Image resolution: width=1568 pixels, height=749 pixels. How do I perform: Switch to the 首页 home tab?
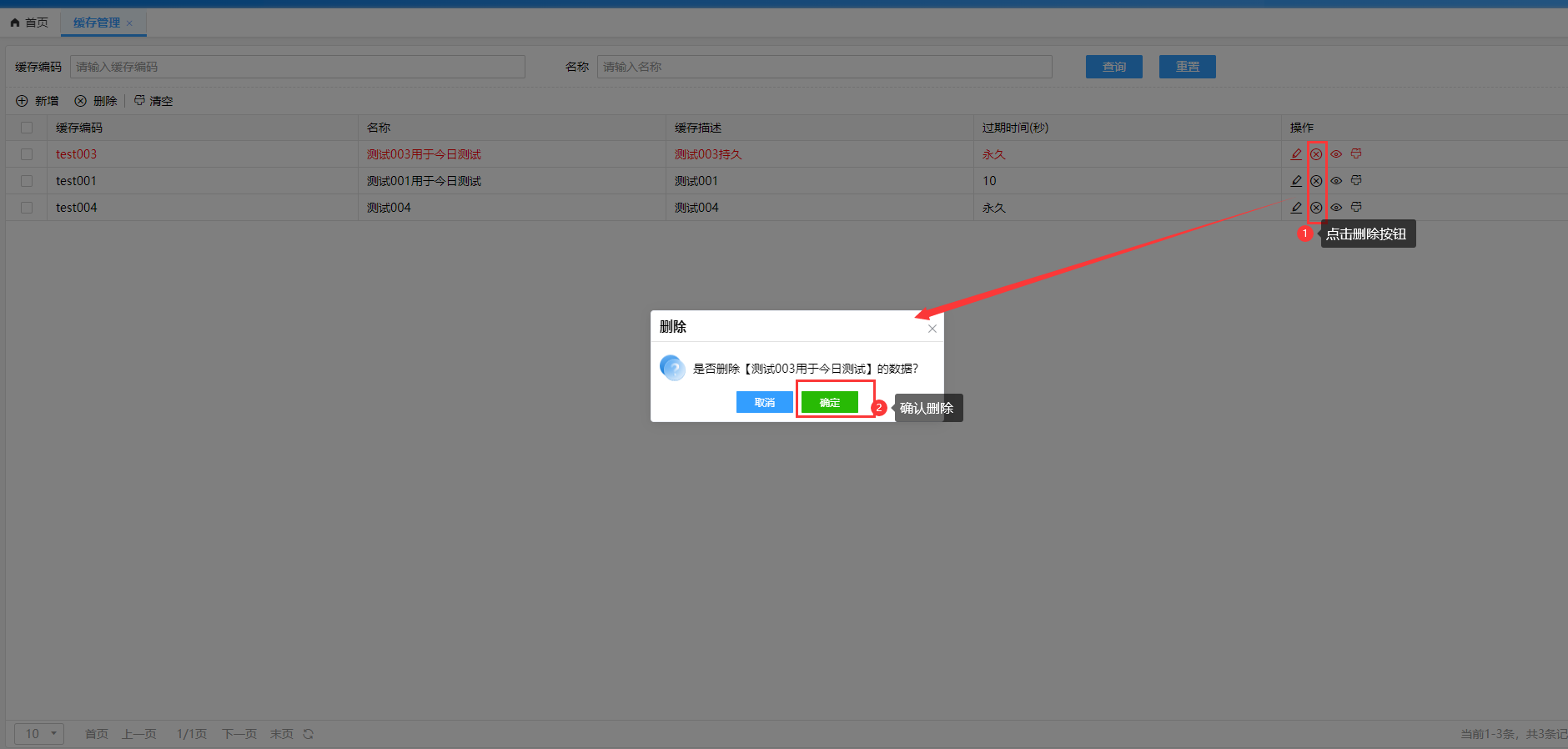(29, 23)
